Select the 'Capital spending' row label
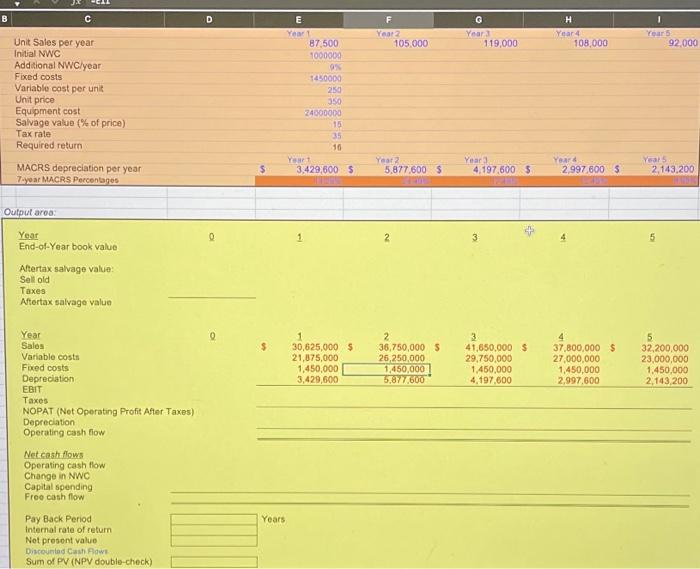The image size is (700, 569). click(58, 487)
